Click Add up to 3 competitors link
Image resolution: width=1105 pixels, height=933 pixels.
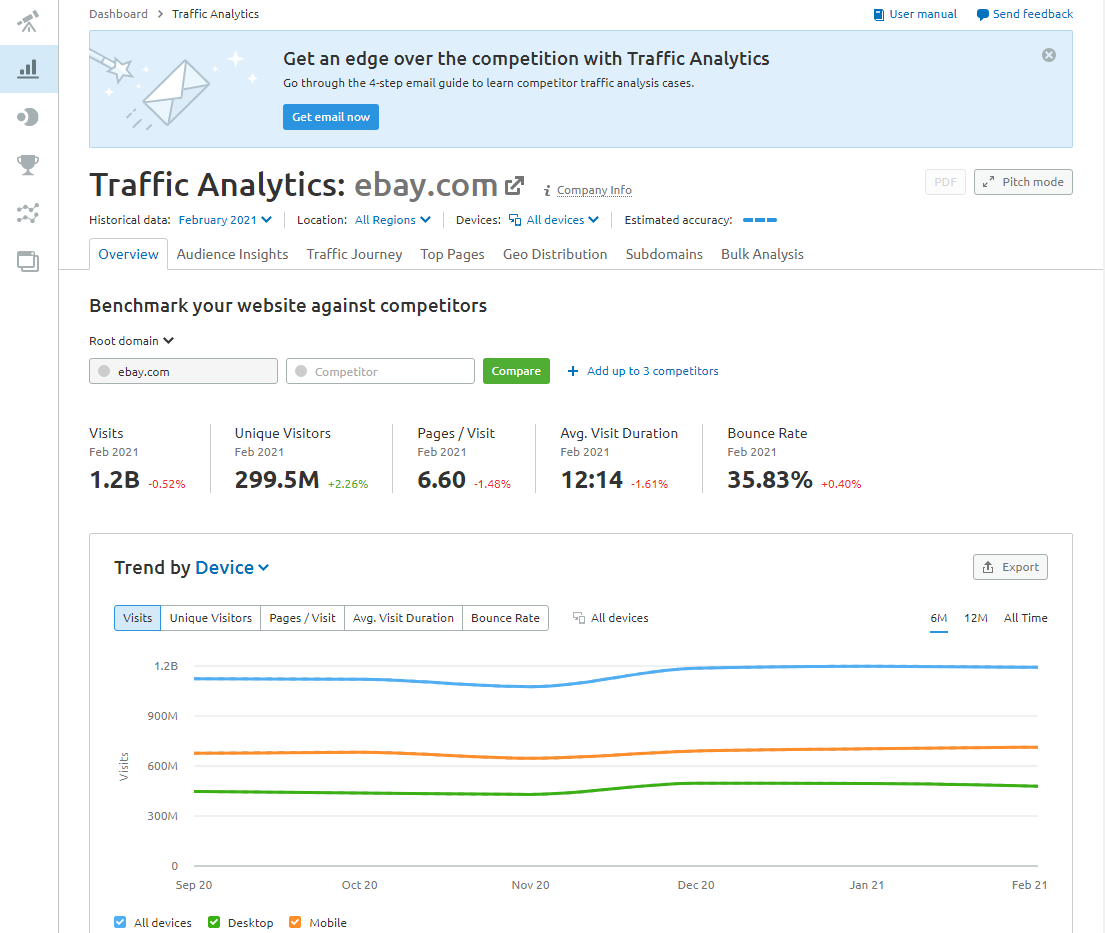(x=653, y=371)
